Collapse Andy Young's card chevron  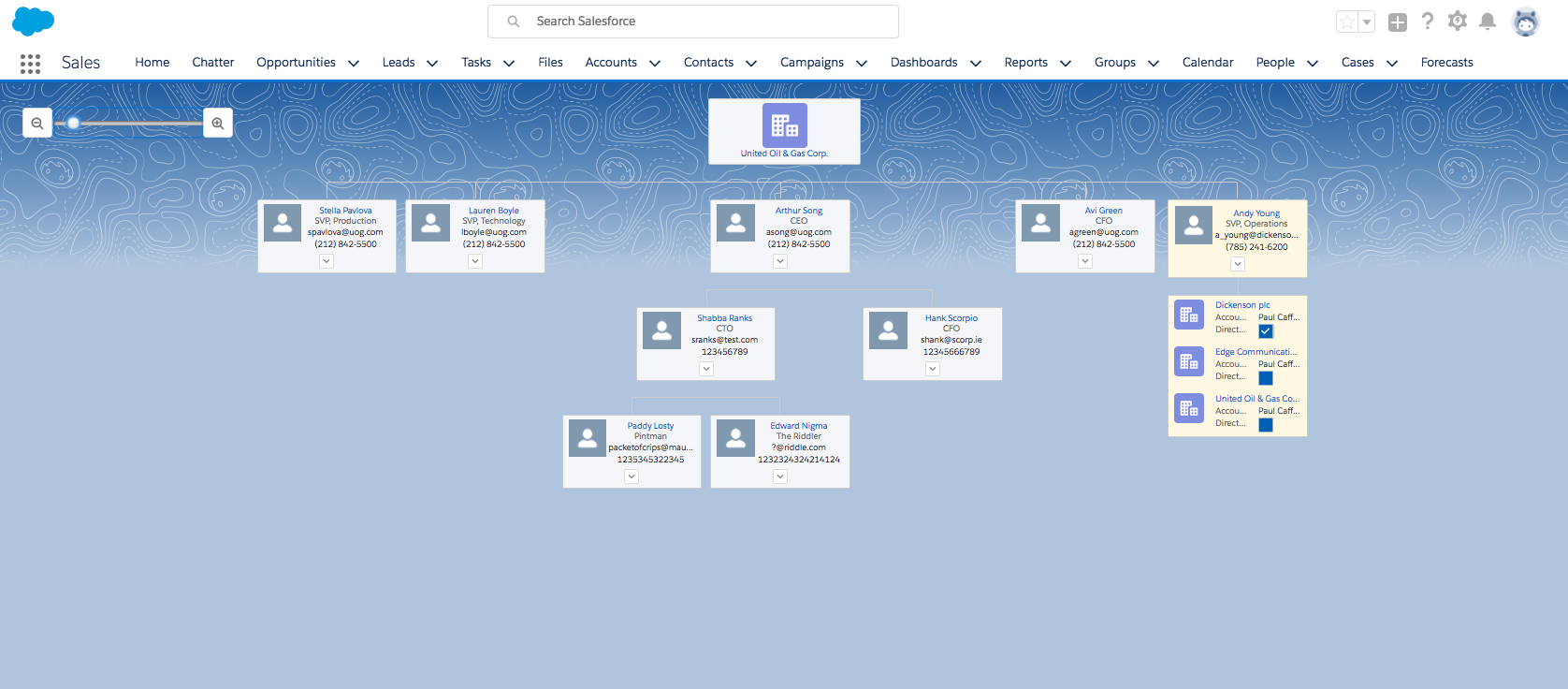(1238, 264)
